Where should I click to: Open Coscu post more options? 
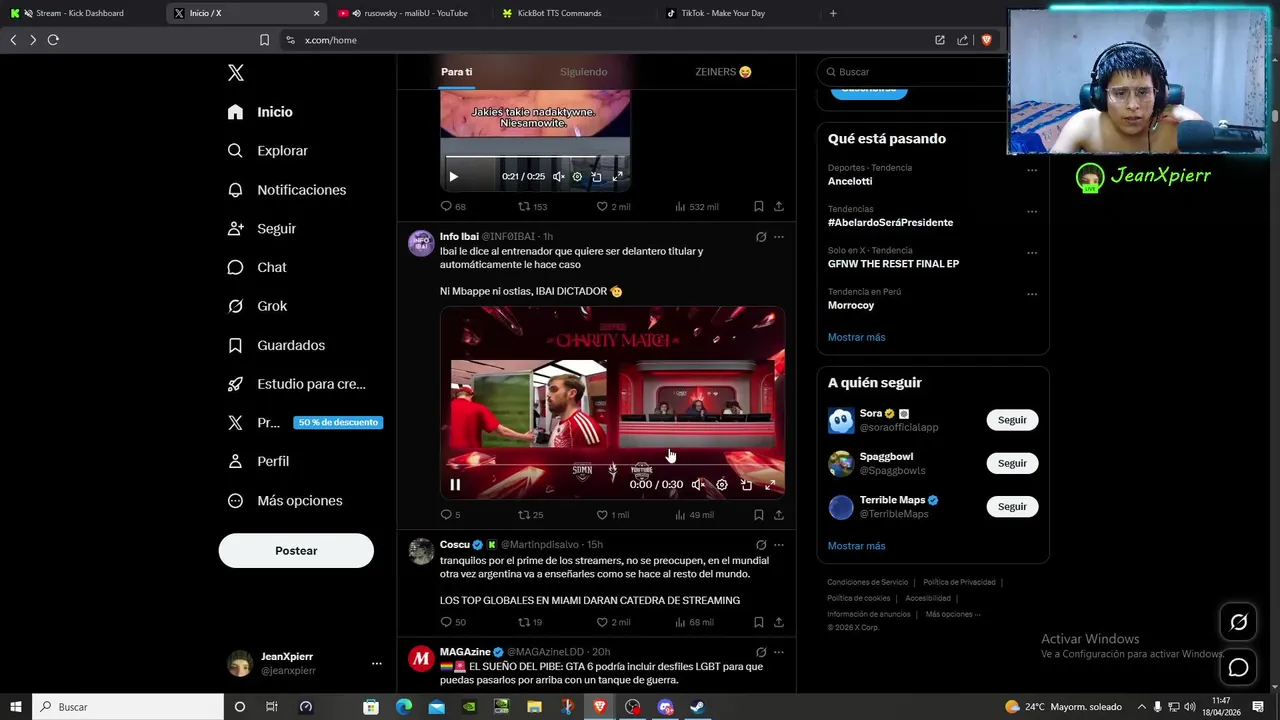(x=779, y=545)
